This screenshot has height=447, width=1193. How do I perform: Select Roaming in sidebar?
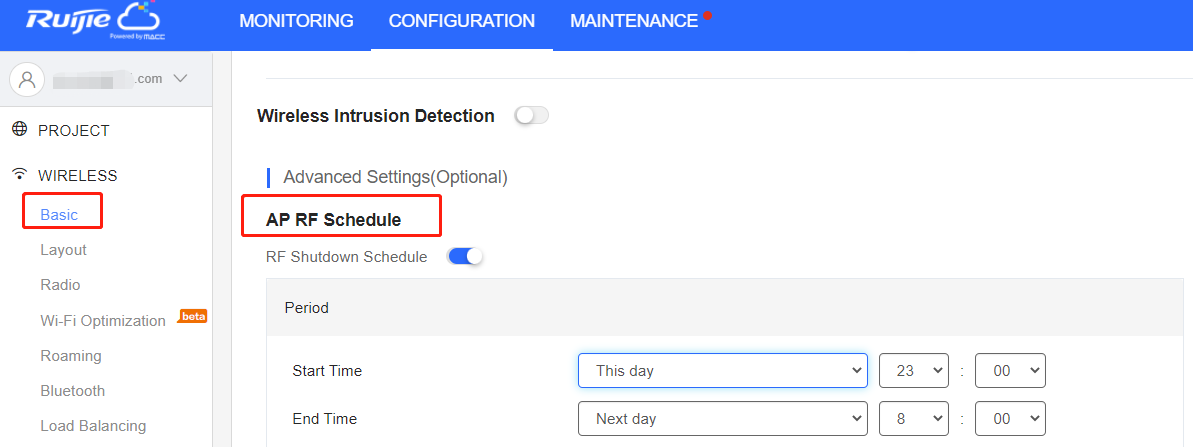[71, 356]
